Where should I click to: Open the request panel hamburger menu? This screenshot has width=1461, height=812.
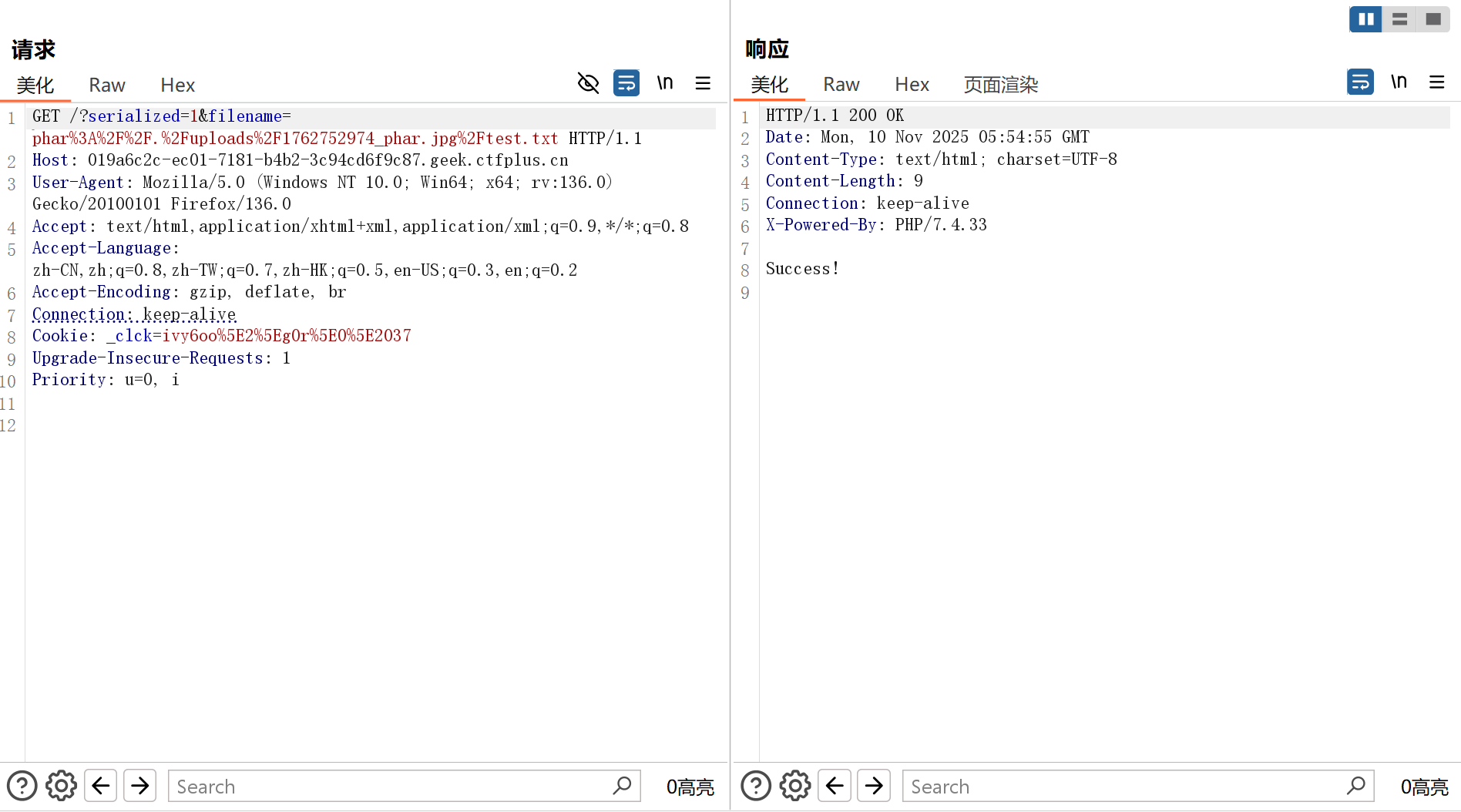pyautogui.click(x=703, y=82)
